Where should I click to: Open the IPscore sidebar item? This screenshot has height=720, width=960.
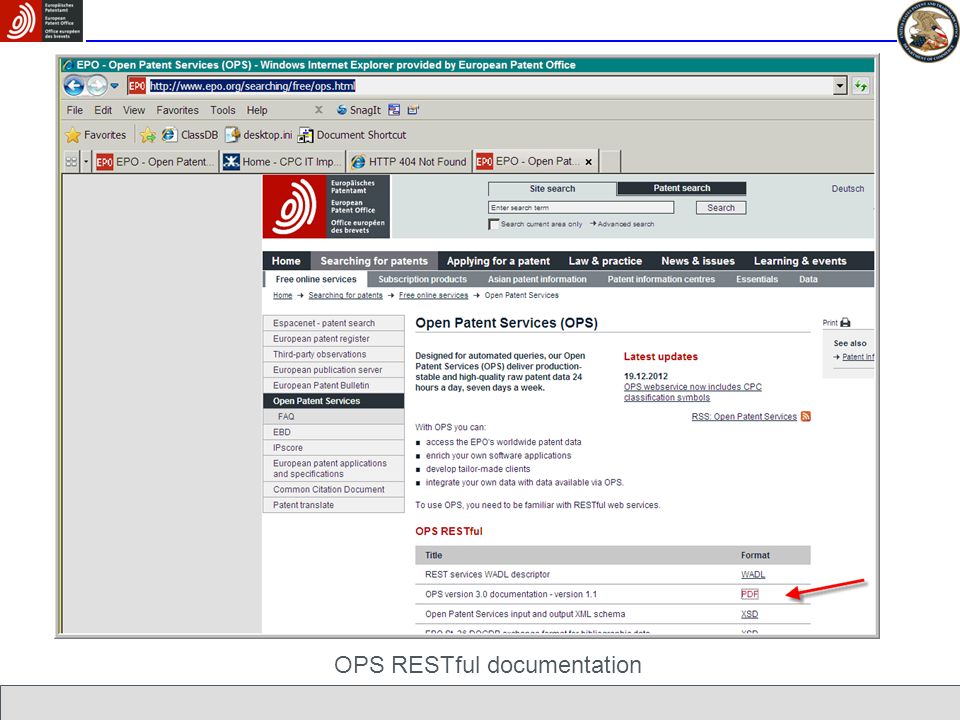click(x=334, y=448)
